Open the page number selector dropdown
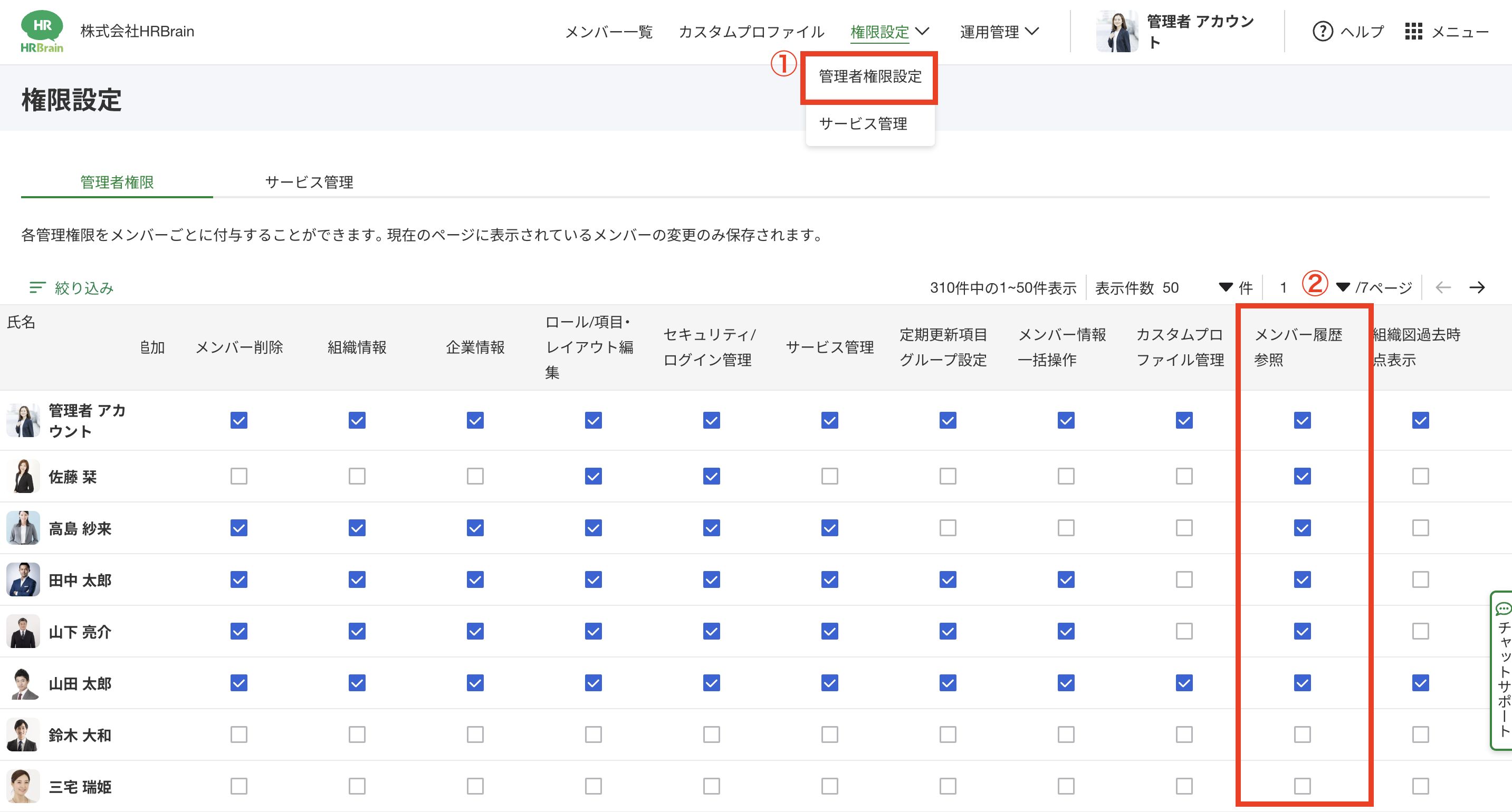 [1342, 287]
